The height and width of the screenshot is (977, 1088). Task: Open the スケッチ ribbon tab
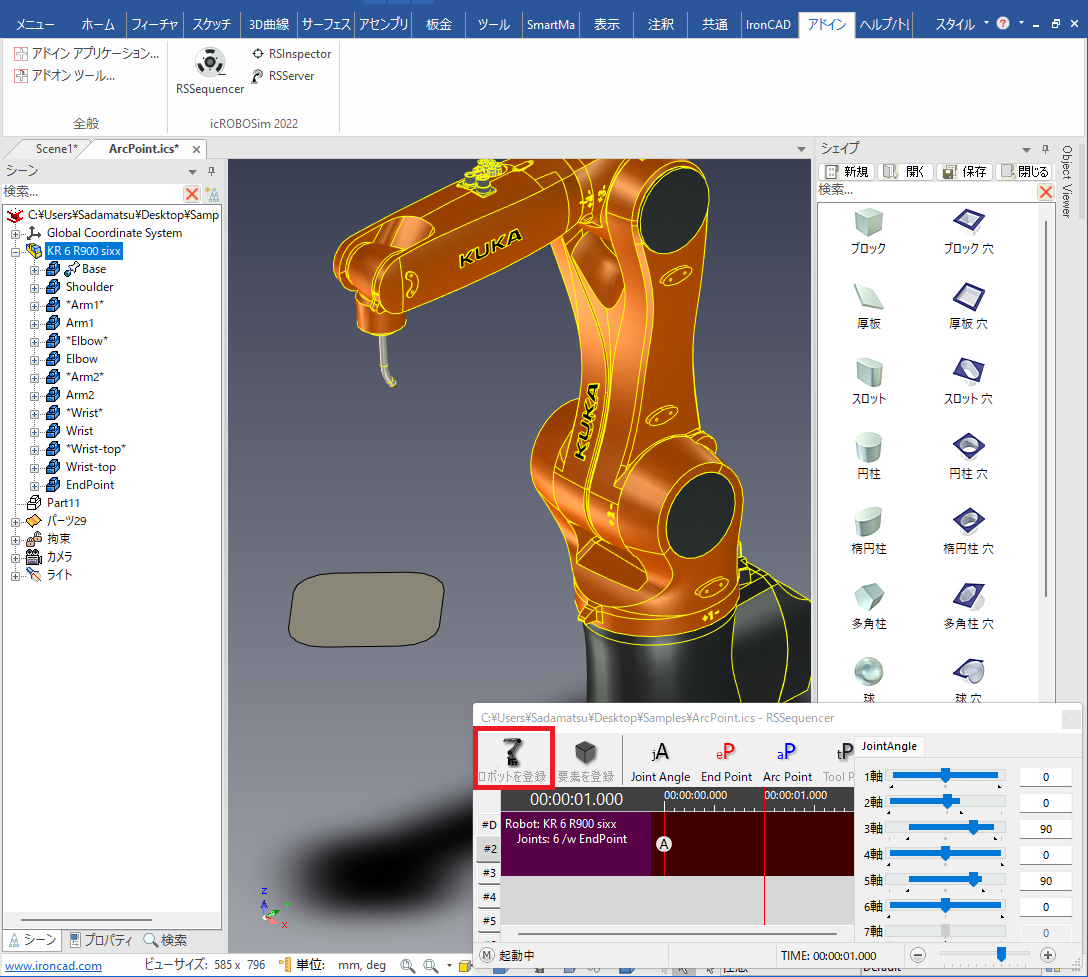coord(211,24)
